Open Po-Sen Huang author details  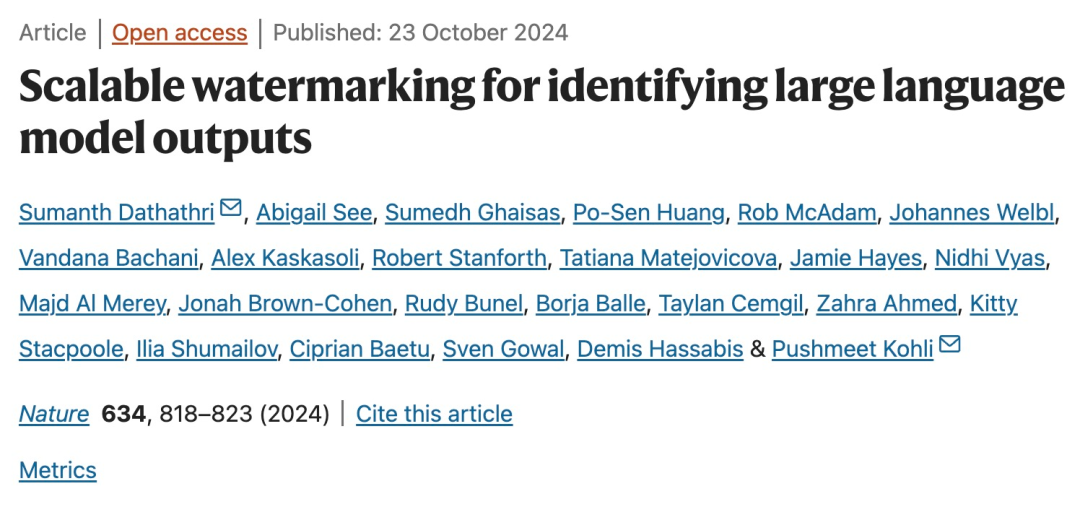(x=649, y=213)
